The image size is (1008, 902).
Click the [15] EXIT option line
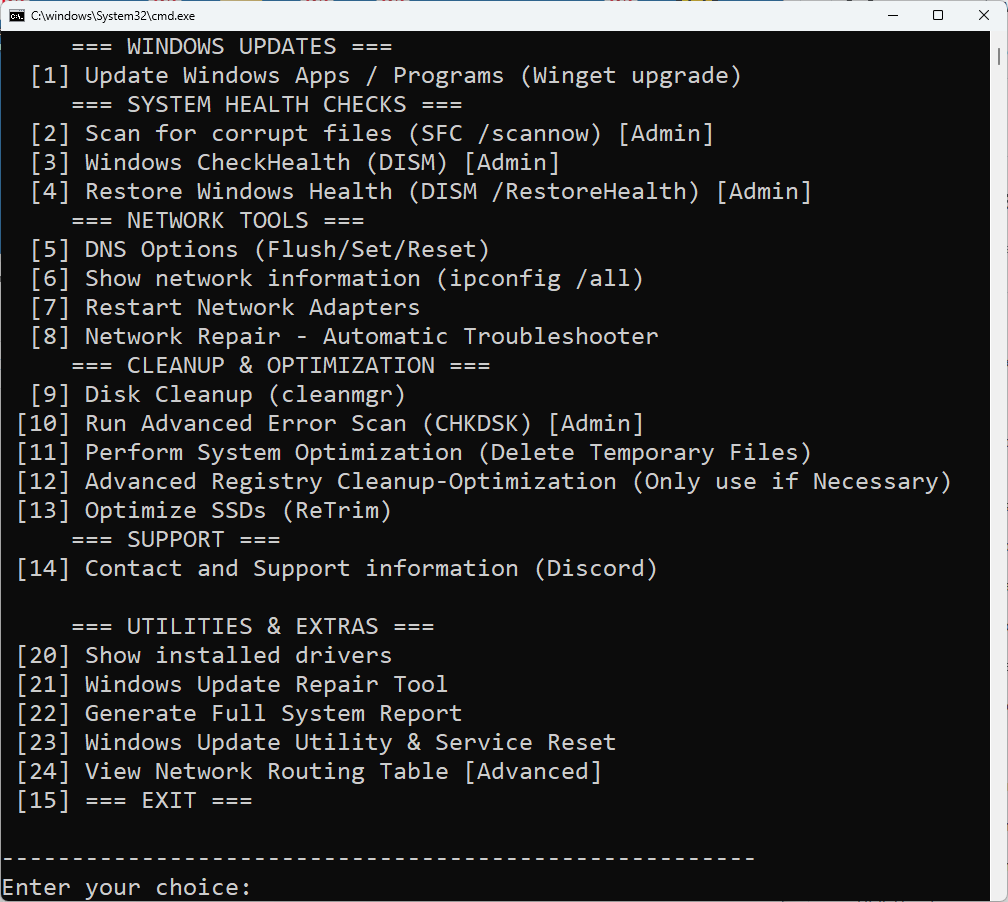(x=134, y=801)
